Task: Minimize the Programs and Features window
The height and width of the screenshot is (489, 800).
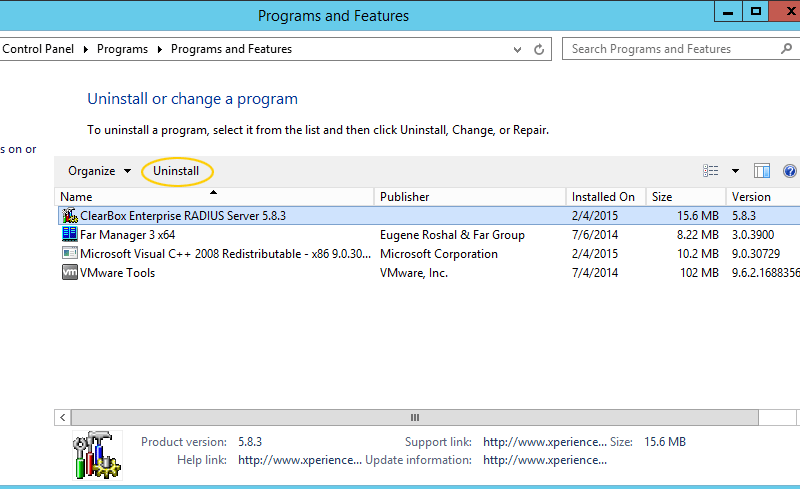Action: tap(728, 11)
